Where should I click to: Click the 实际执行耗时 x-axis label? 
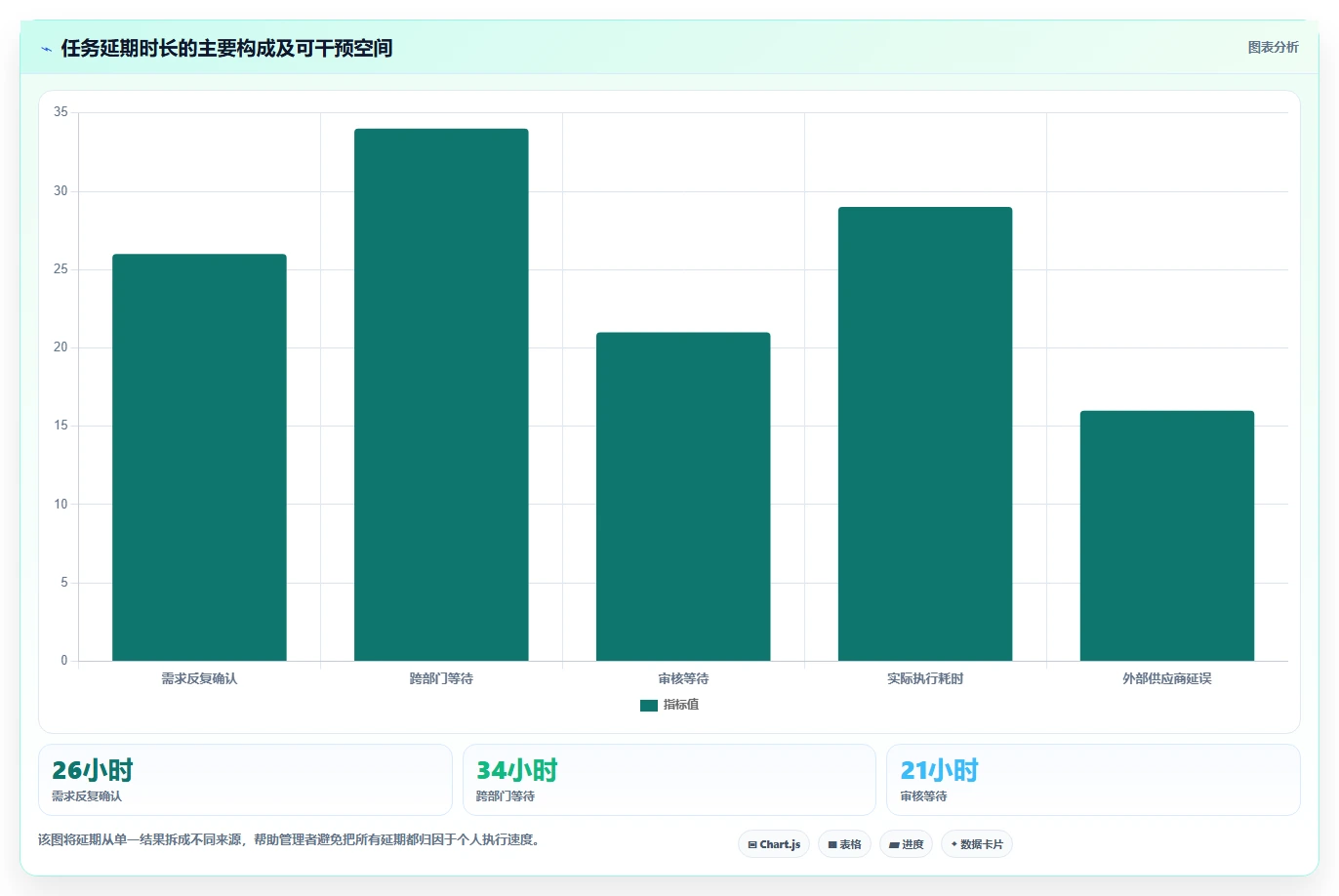tap(925, 678)
